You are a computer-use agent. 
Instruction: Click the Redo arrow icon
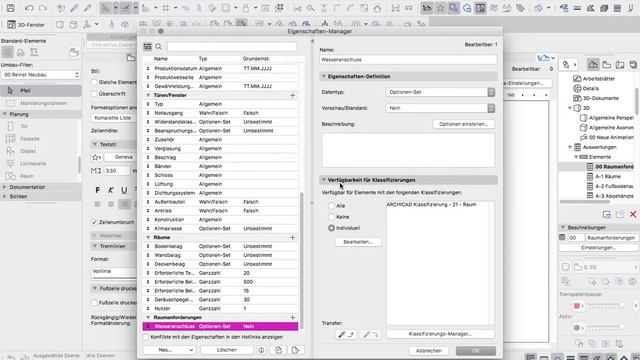[42, 8]
